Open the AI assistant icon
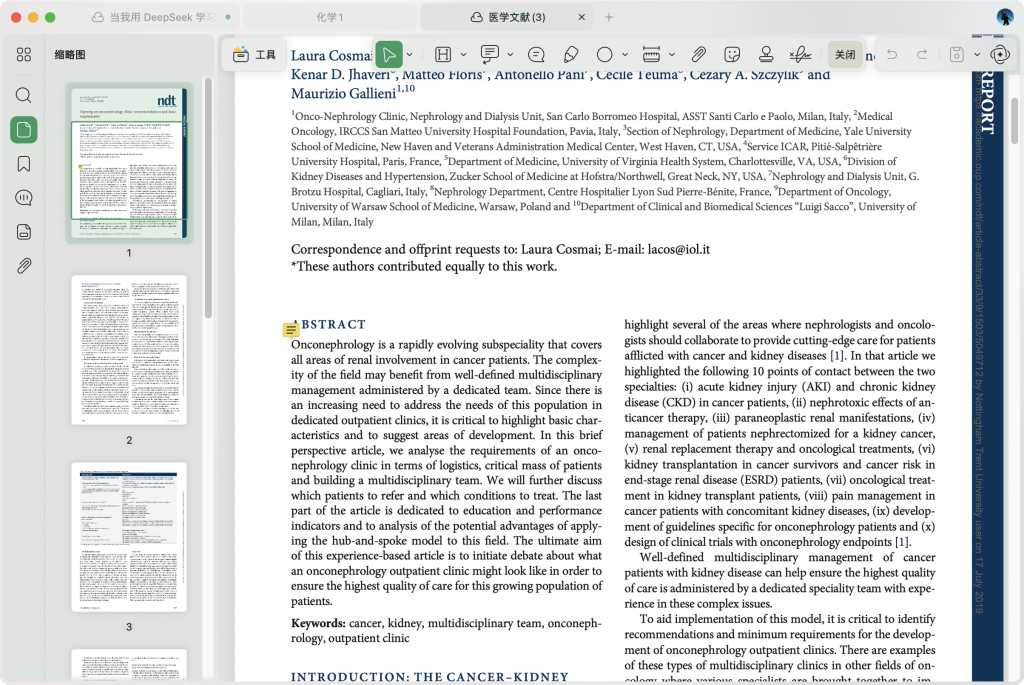 [1000, 55]
